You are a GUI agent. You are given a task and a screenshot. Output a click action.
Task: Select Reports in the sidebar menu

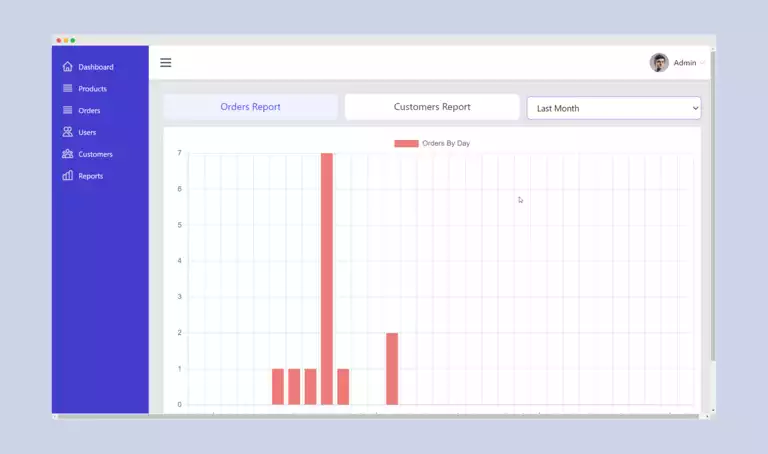click(90, 176)
